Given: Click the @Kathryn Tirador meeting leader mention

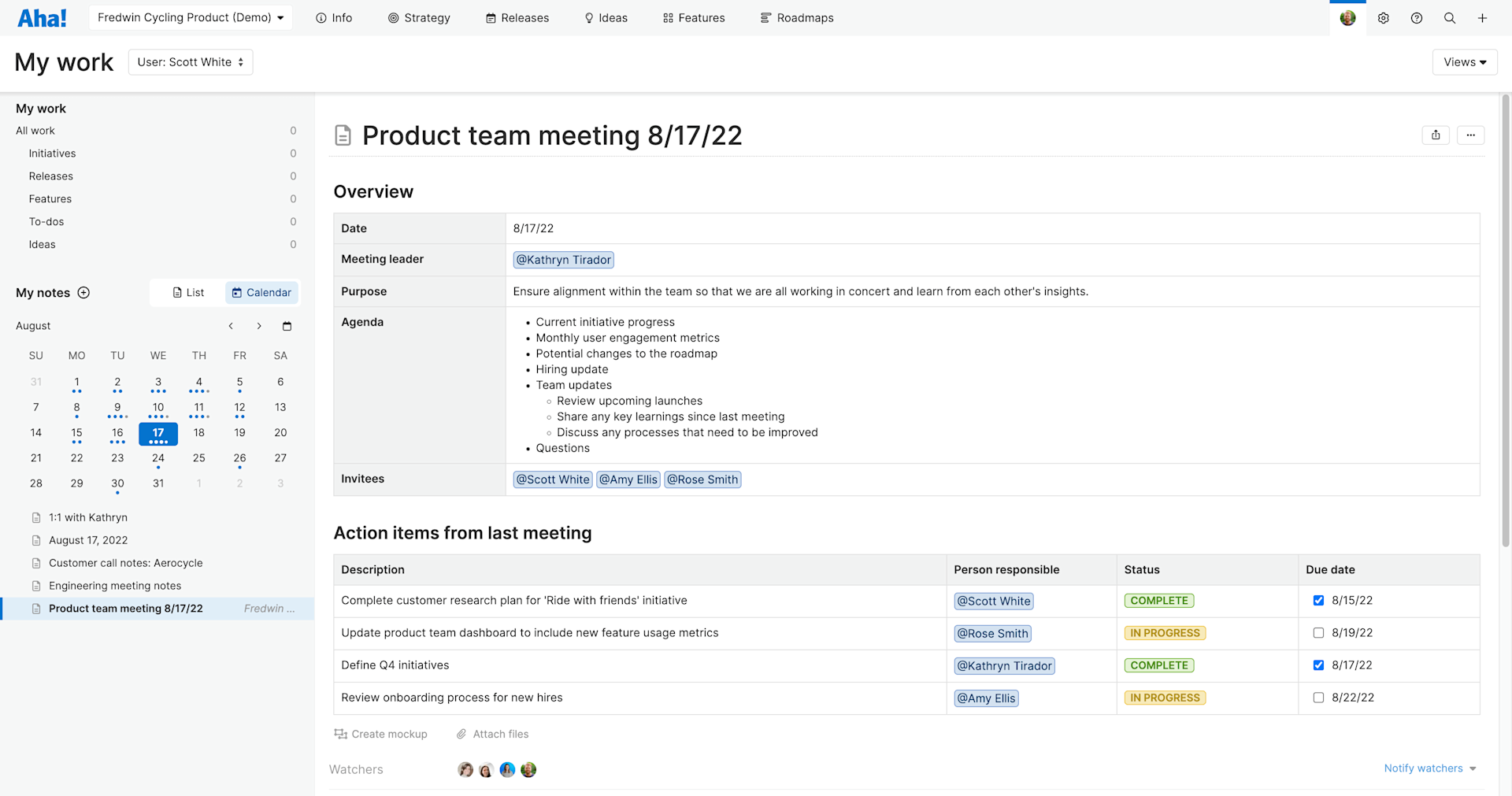Looking at the screenshot, I should (563, 259).
